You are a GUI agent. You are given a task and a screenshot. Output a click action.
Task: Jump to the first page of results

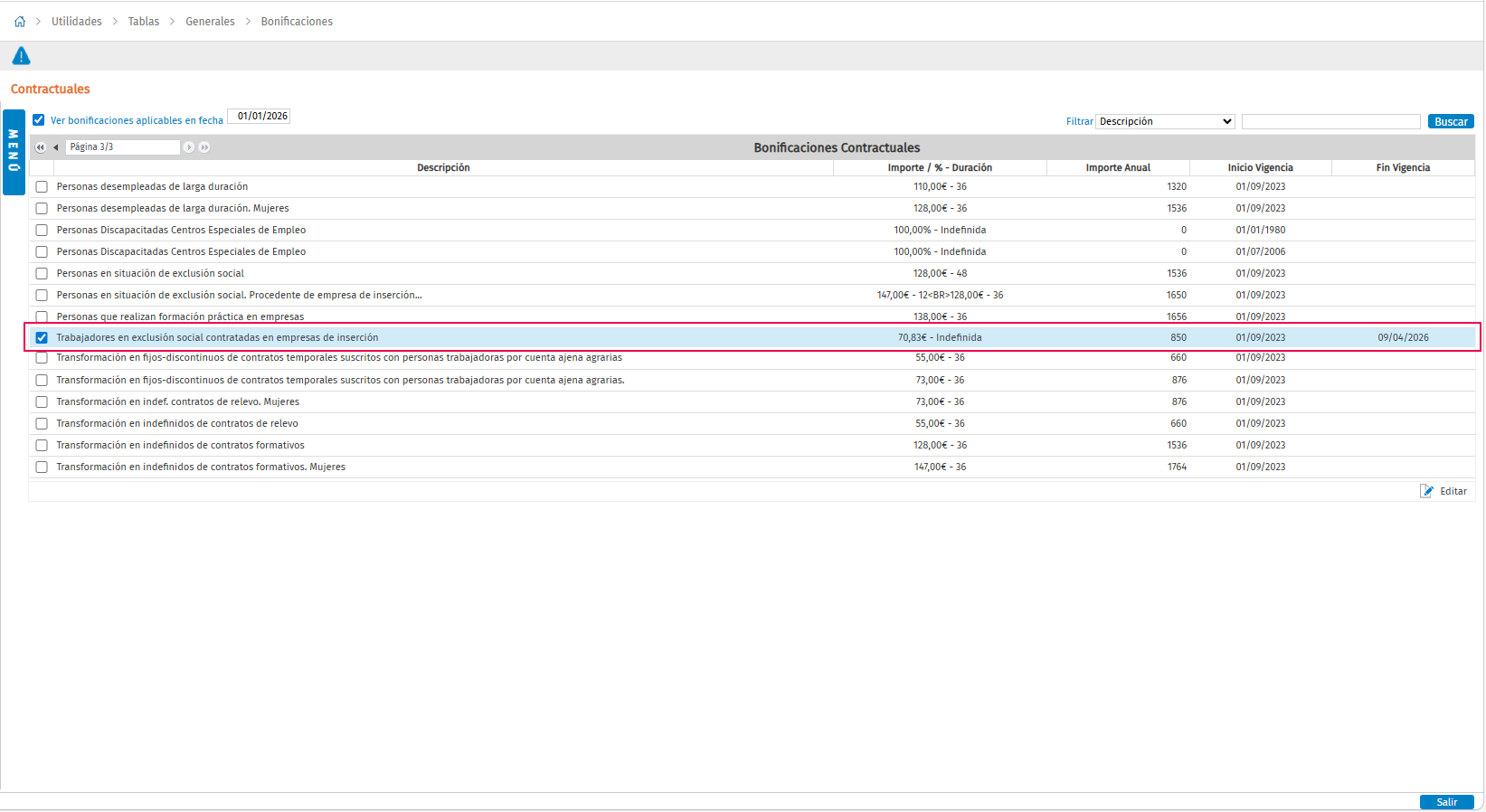tap(41, 147)
